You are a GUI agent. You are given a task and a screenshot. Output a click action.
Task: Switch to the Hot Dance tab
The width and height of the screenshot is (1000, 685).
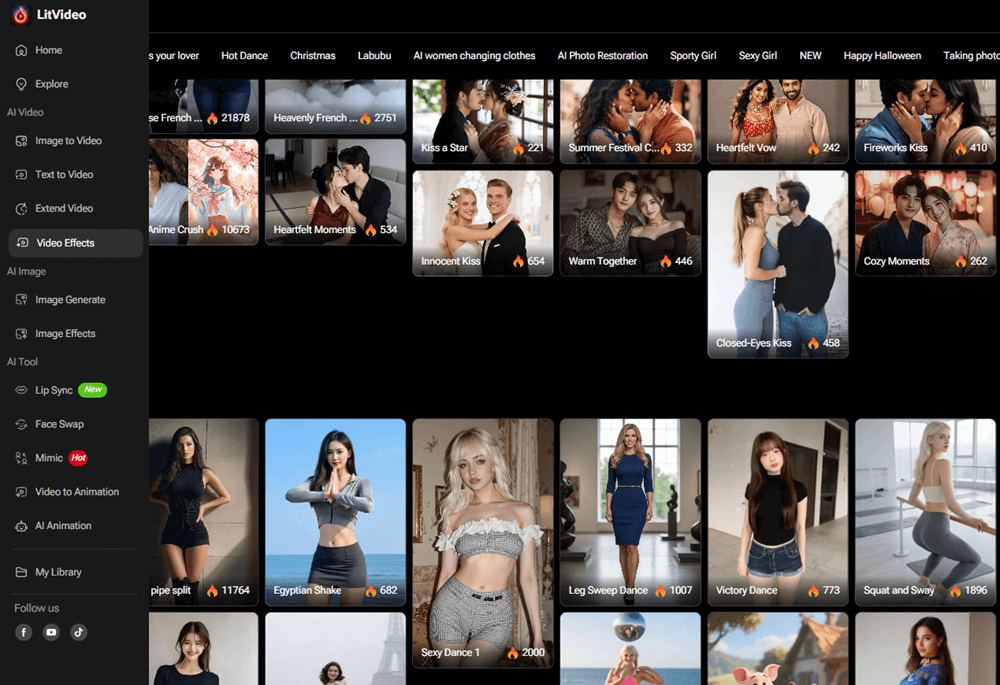coord(244,56)
